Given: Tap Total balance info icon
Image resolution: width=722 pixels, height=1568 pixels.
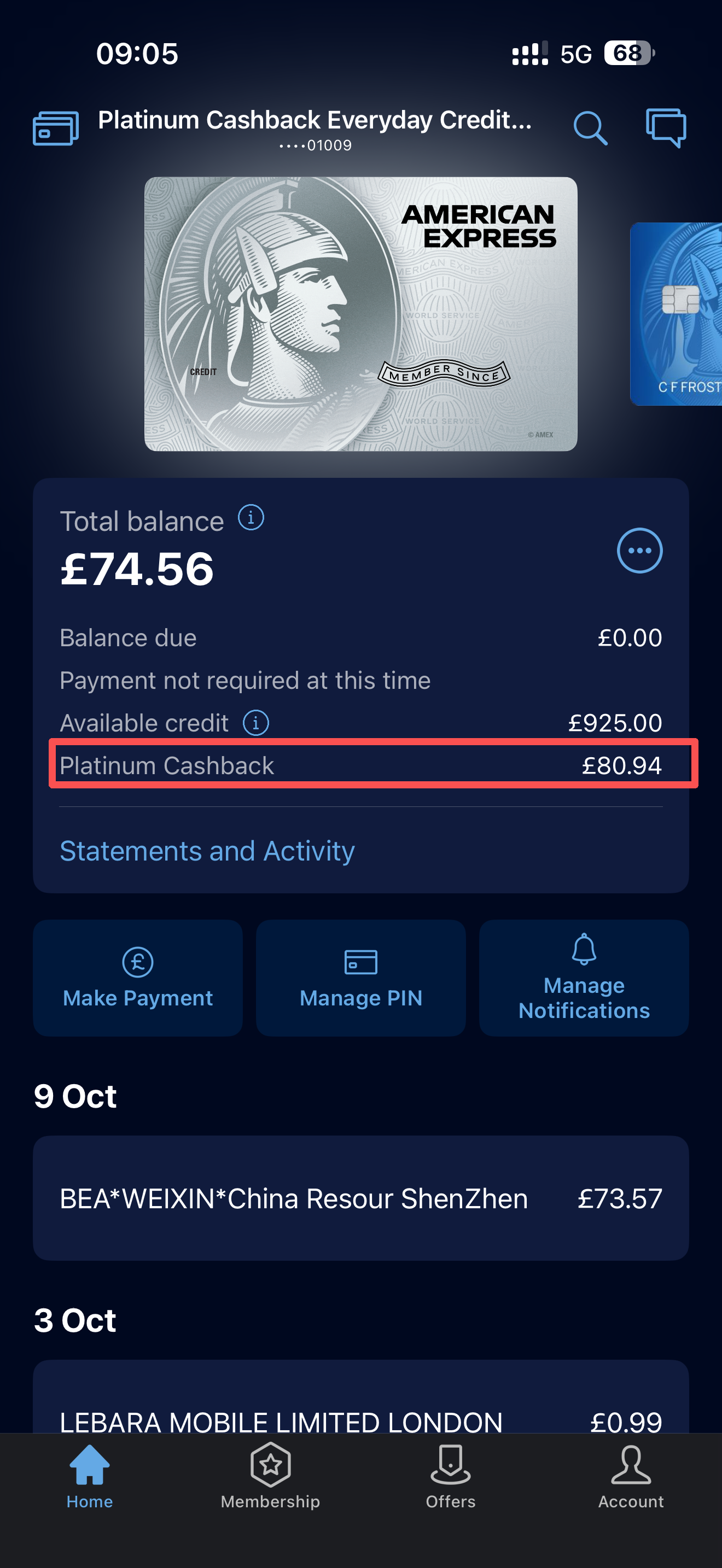Looking at the screenshot, I should tap(251, 518).
